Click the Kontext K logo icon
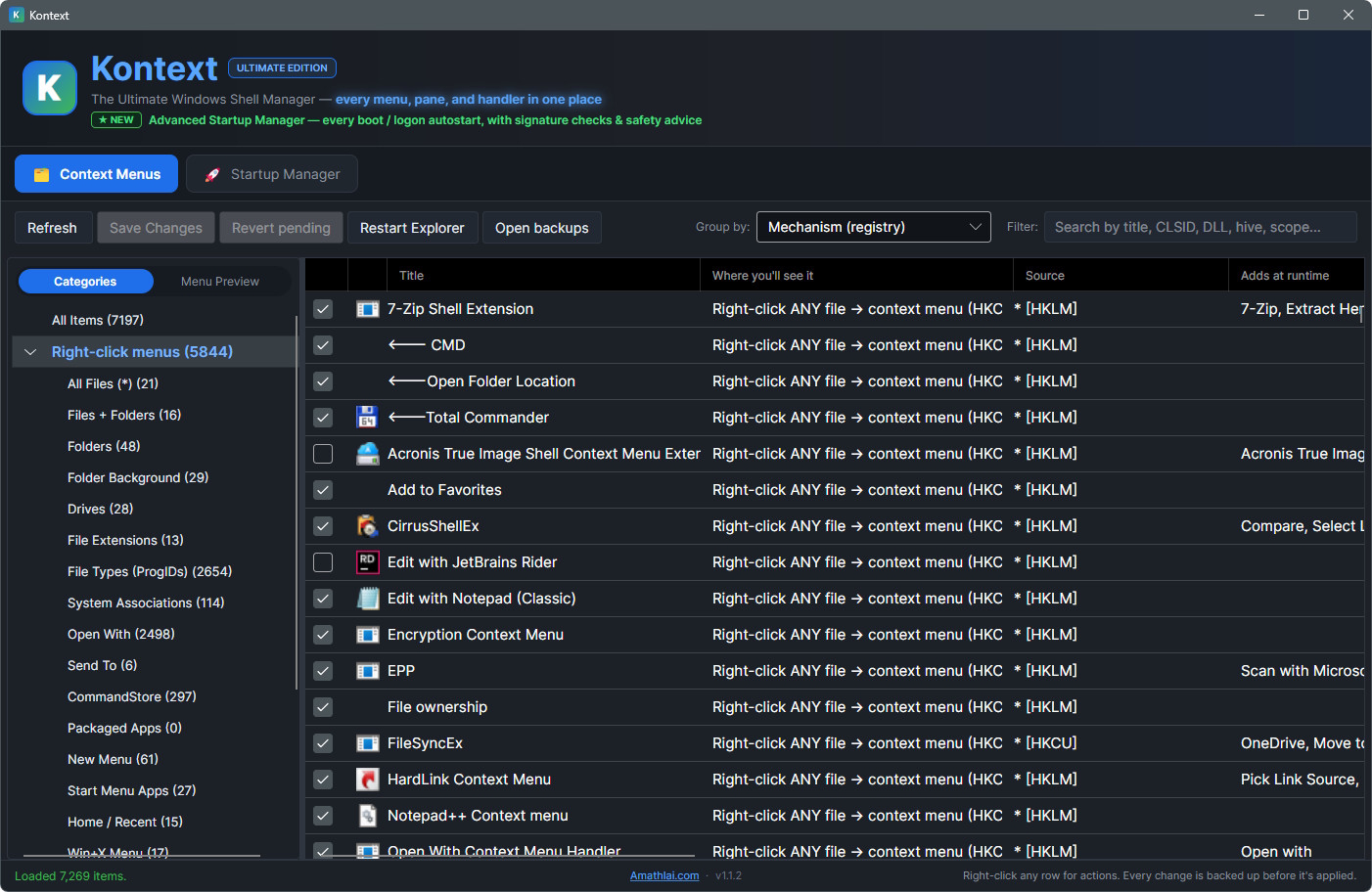 50,88
